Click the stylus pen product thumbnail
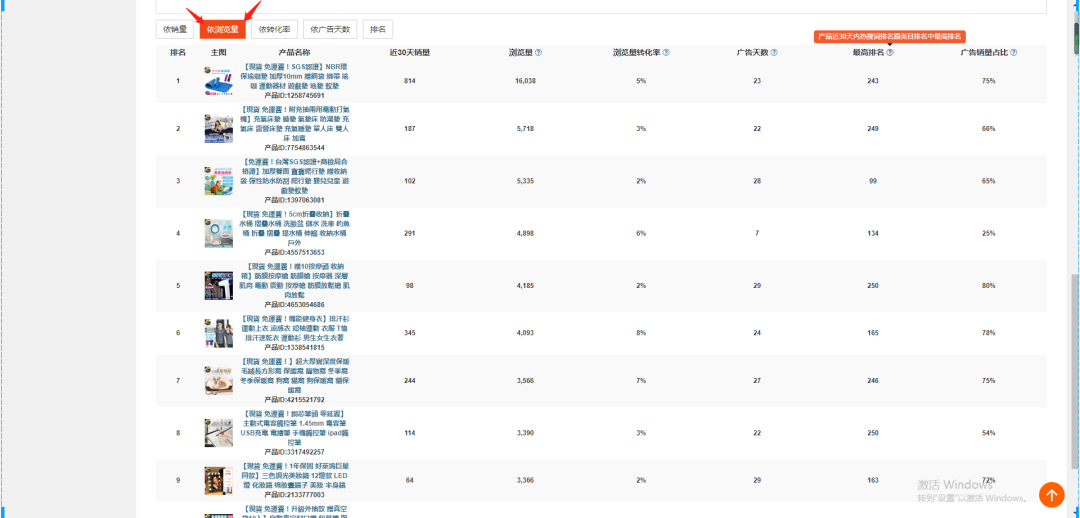1080x518 pixels. 218,433
